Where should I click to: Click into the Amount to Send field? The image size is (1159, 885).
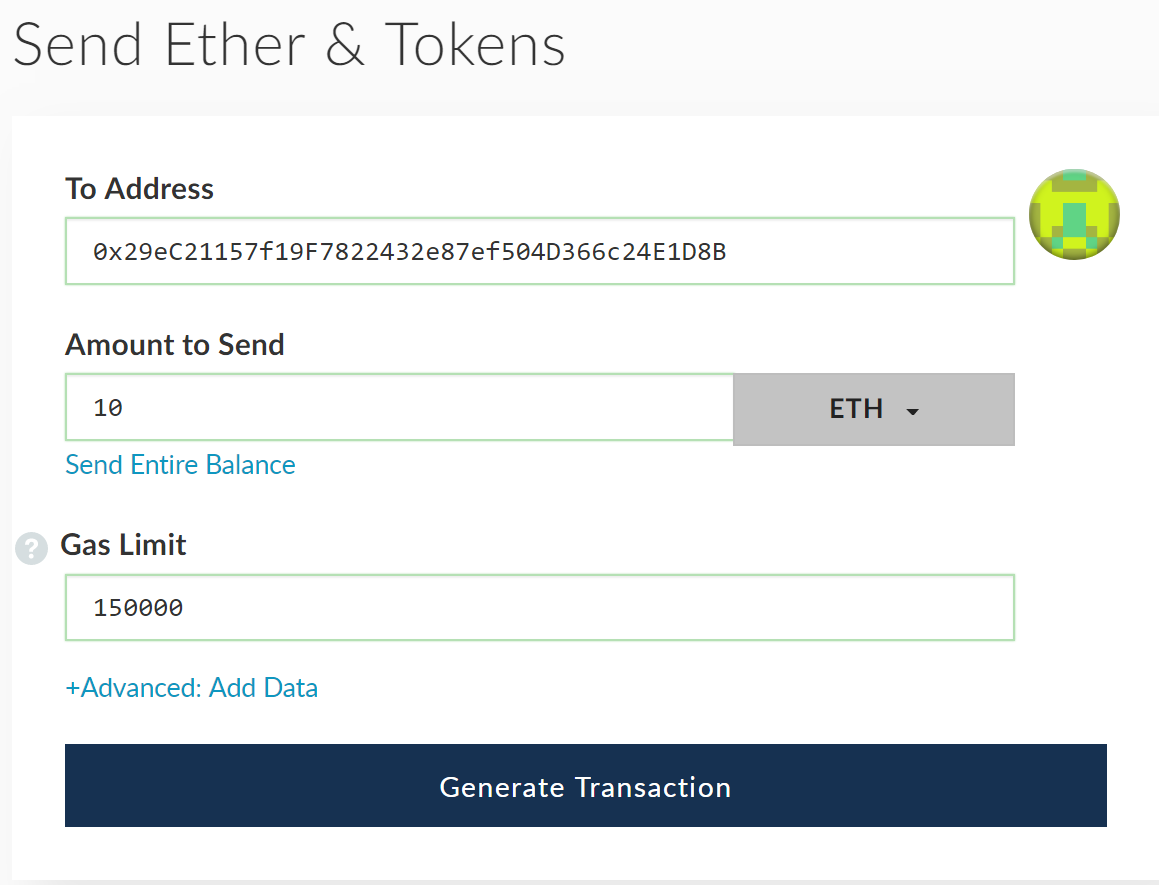(400, 407)
